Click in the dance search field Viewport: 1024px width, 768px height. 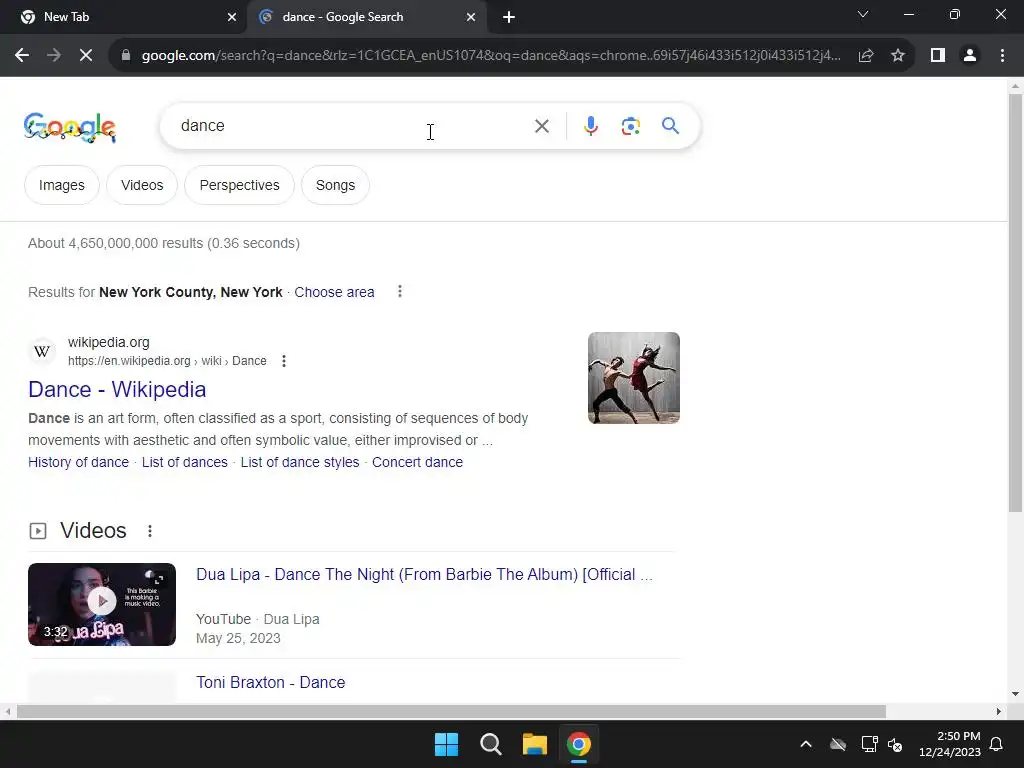353,126
